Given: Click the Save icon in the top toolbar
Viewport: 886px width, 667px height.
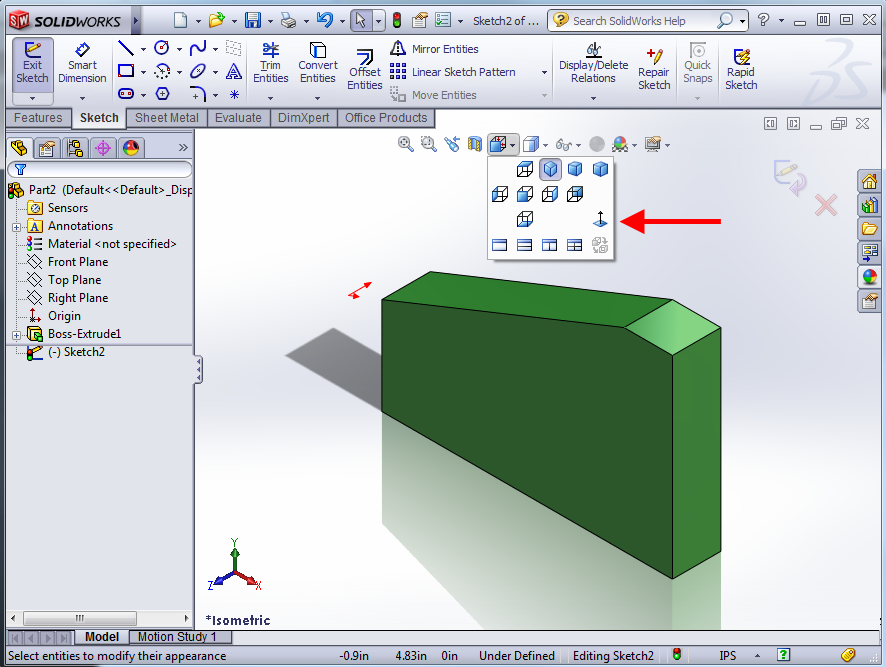Looking at the screenshot, I should (x=253, y=20).
